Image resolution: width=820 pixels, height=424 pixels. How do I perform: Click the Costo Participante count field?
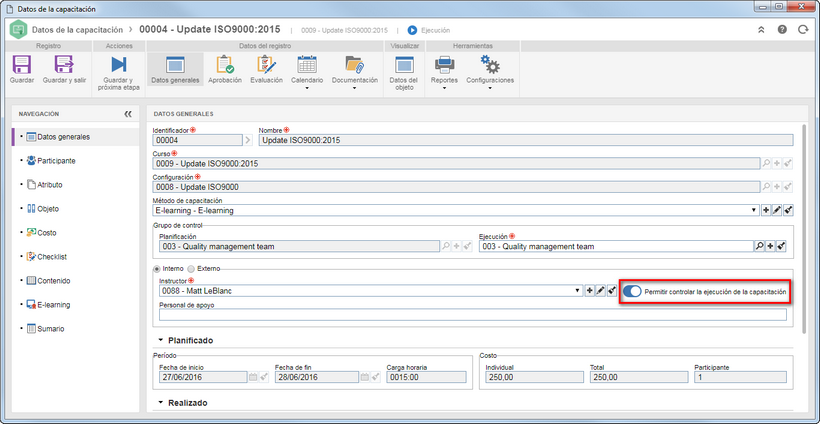pyautogui.click(x=741, y=377)
